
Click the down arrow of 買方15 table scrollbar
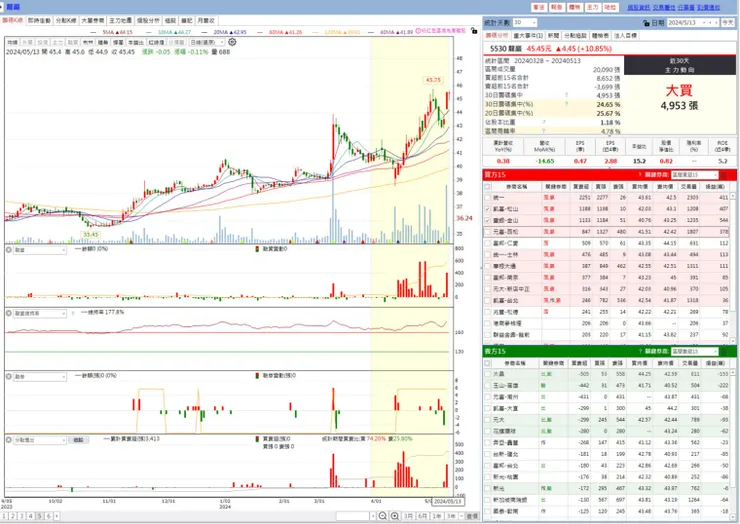tap(732, 340)
